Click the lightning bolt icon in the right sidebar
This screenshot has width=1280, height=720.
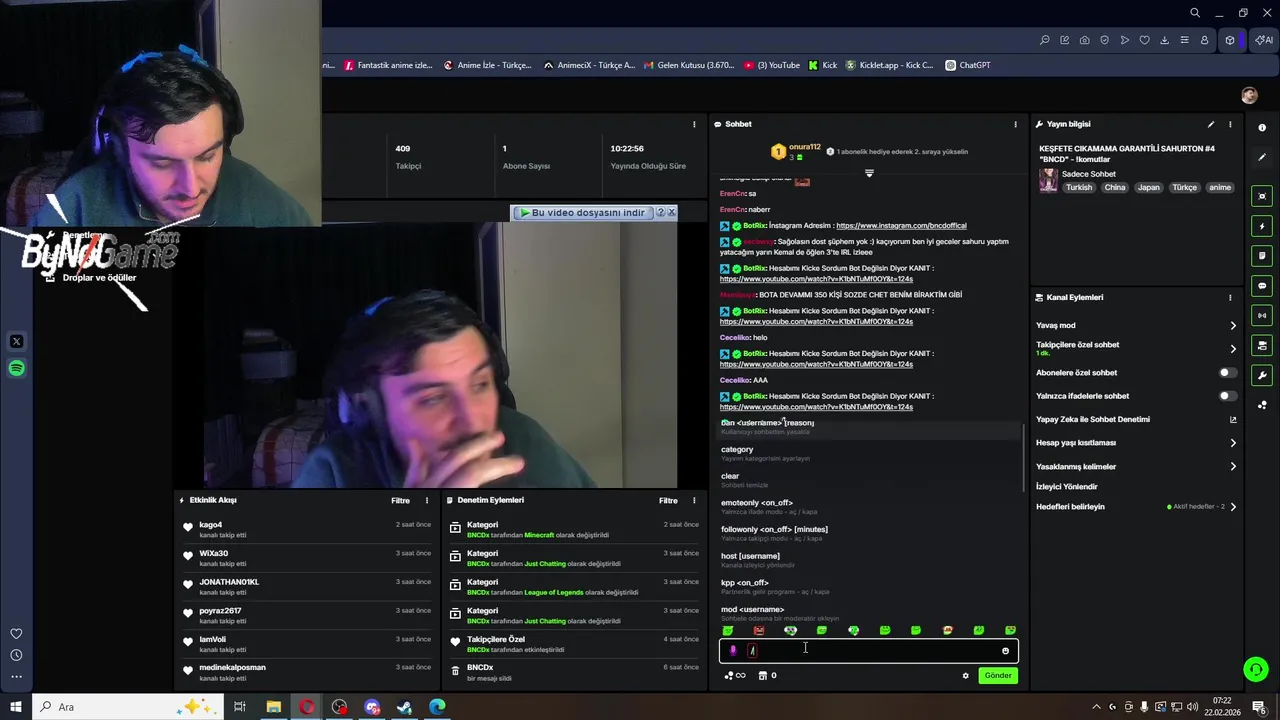point(1262,226)
